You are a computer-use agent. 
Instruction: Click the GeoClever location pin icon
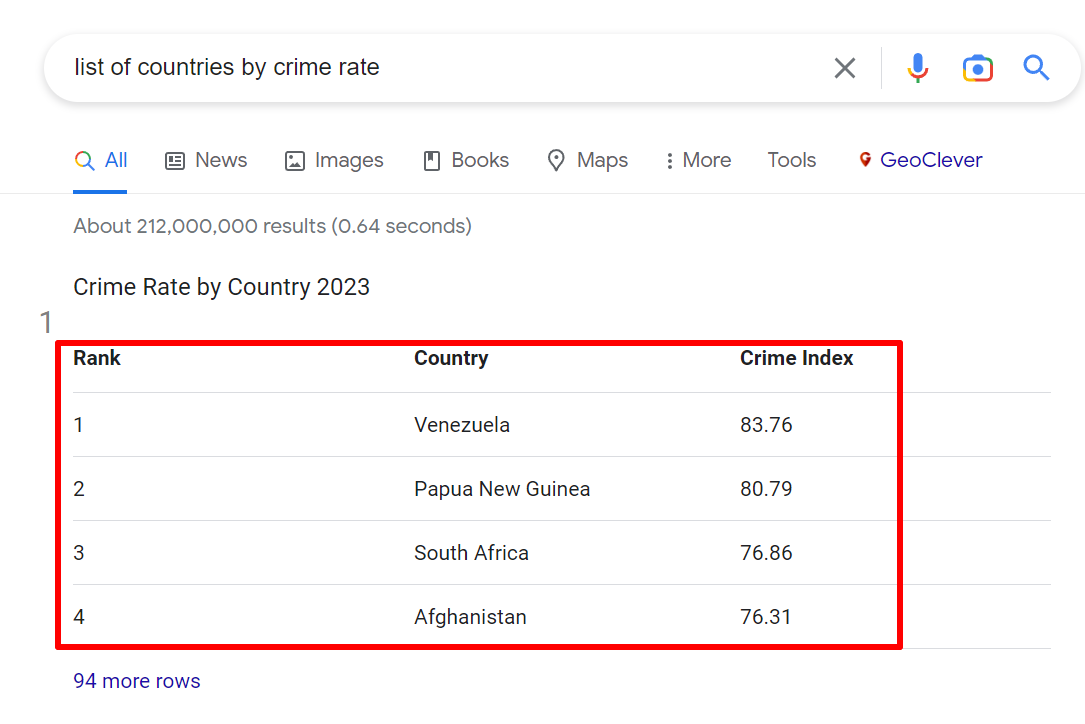point(865,160)
